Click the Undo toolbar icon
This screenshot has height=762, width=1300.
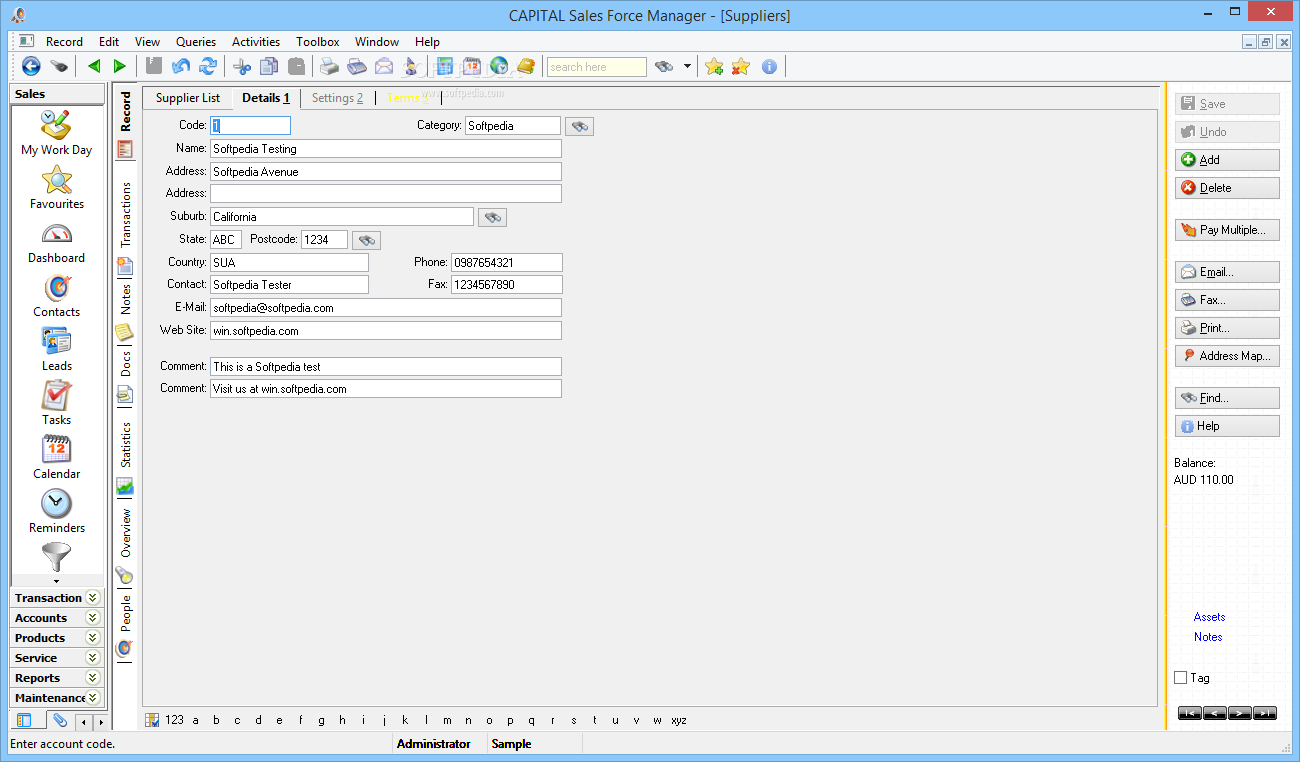pyautogui.click(x=181, y=66)
